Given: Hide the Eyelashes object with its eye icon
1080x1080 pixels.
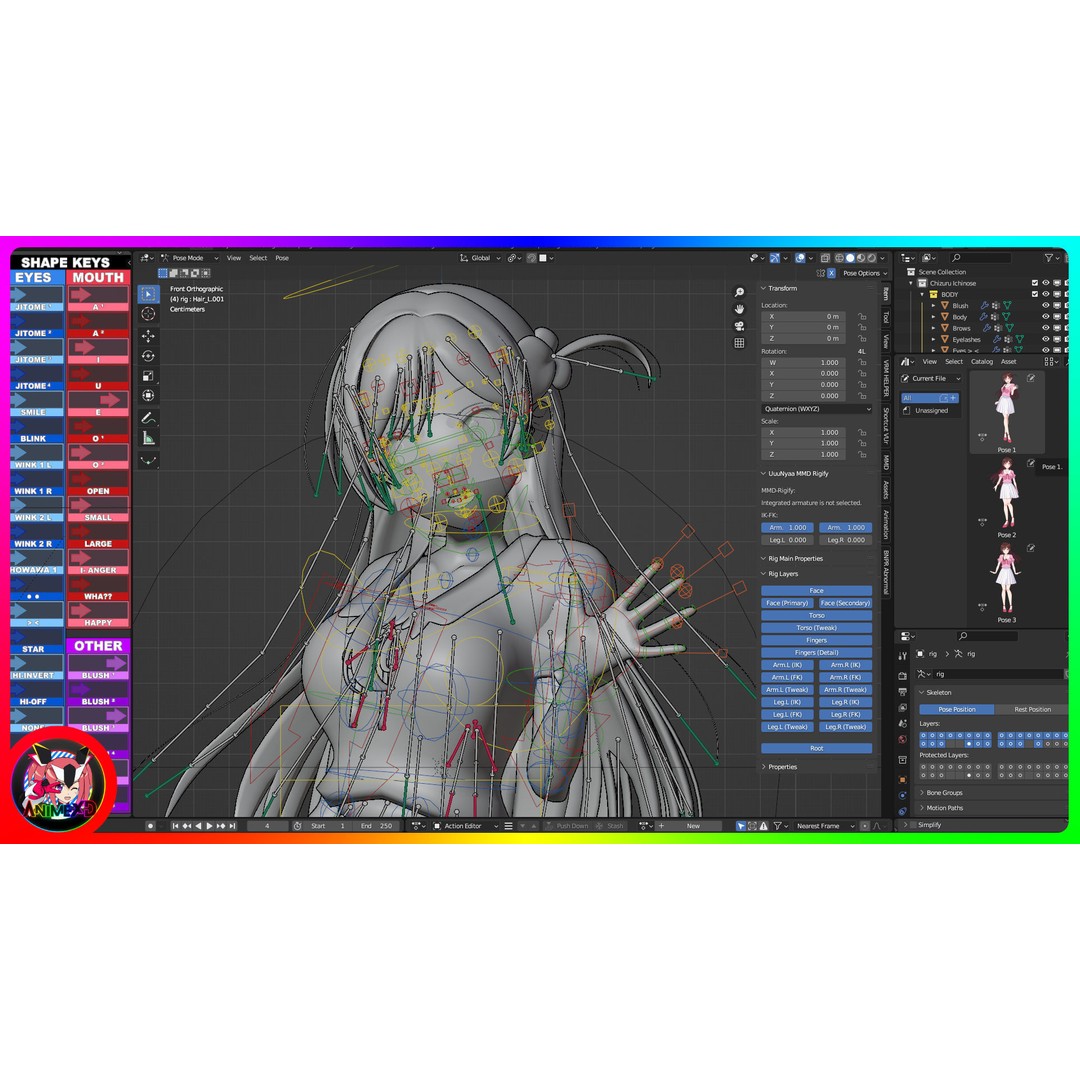Looking at the screenshot, I should (1046, 340).
